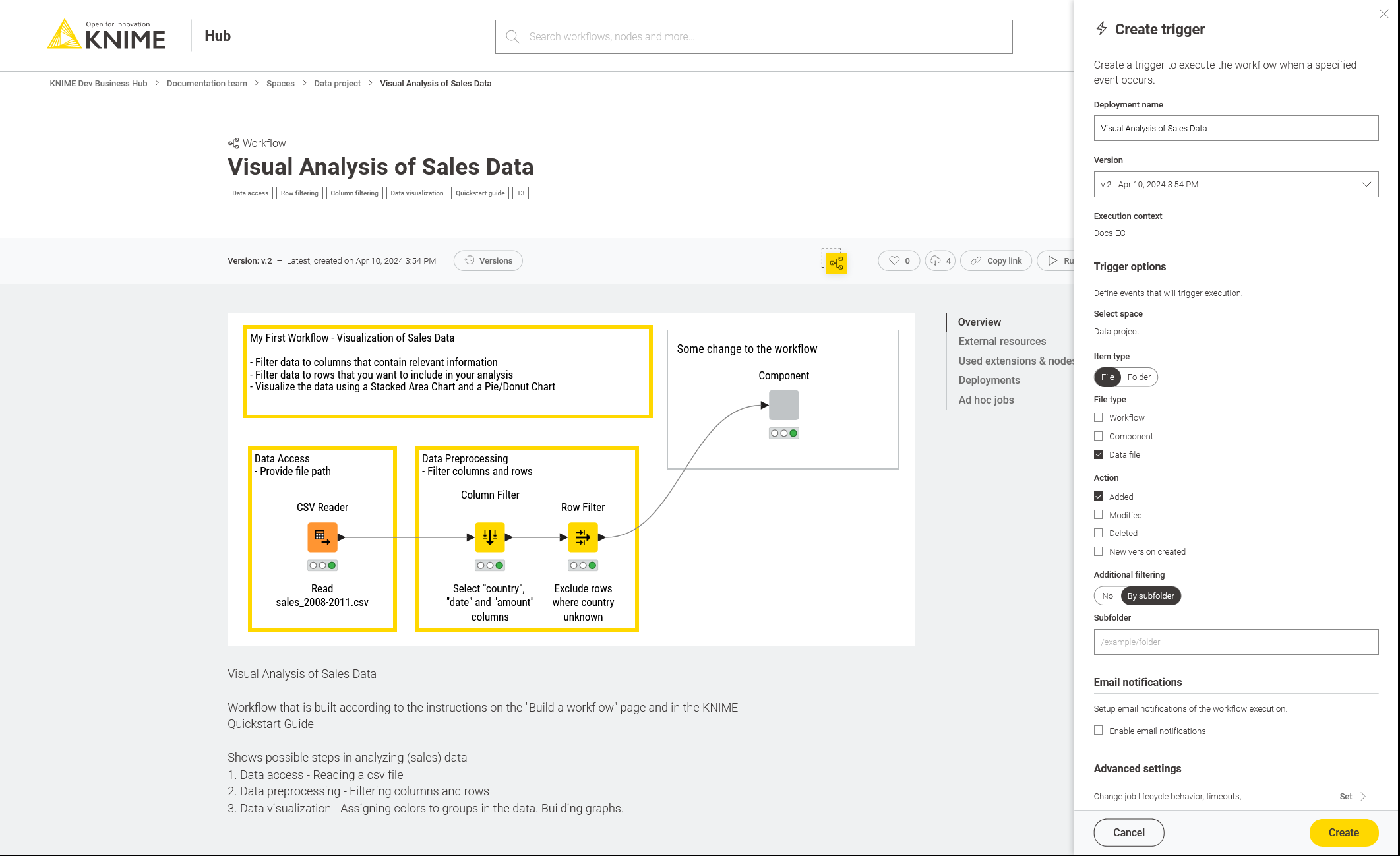Click the Copy link chain icon
Screen dimensions: 1400x856
(x=976, y=260)
